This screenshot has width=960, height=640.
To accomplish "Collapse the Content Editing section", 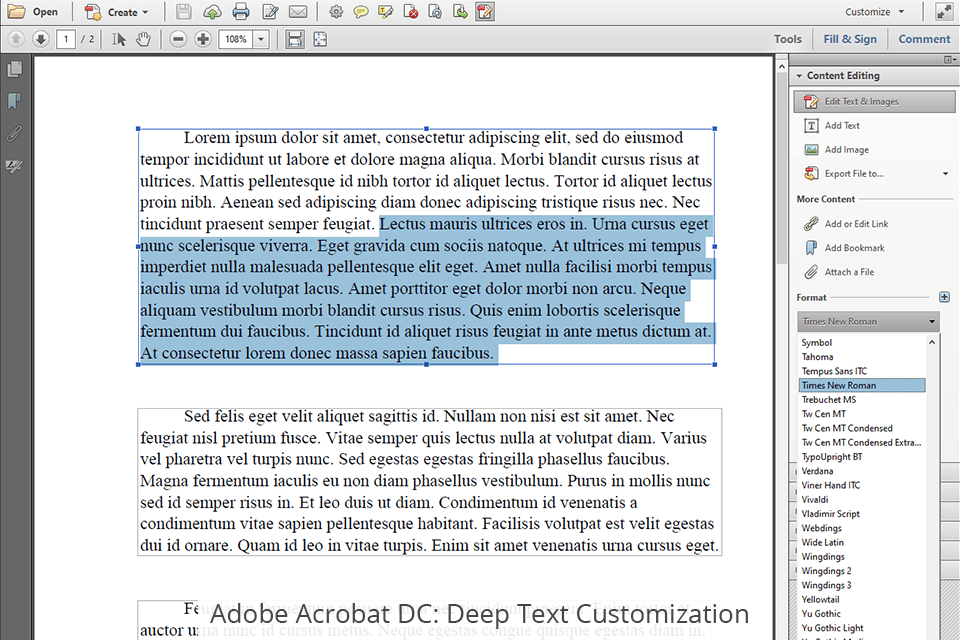I will [x=799, y=76].
